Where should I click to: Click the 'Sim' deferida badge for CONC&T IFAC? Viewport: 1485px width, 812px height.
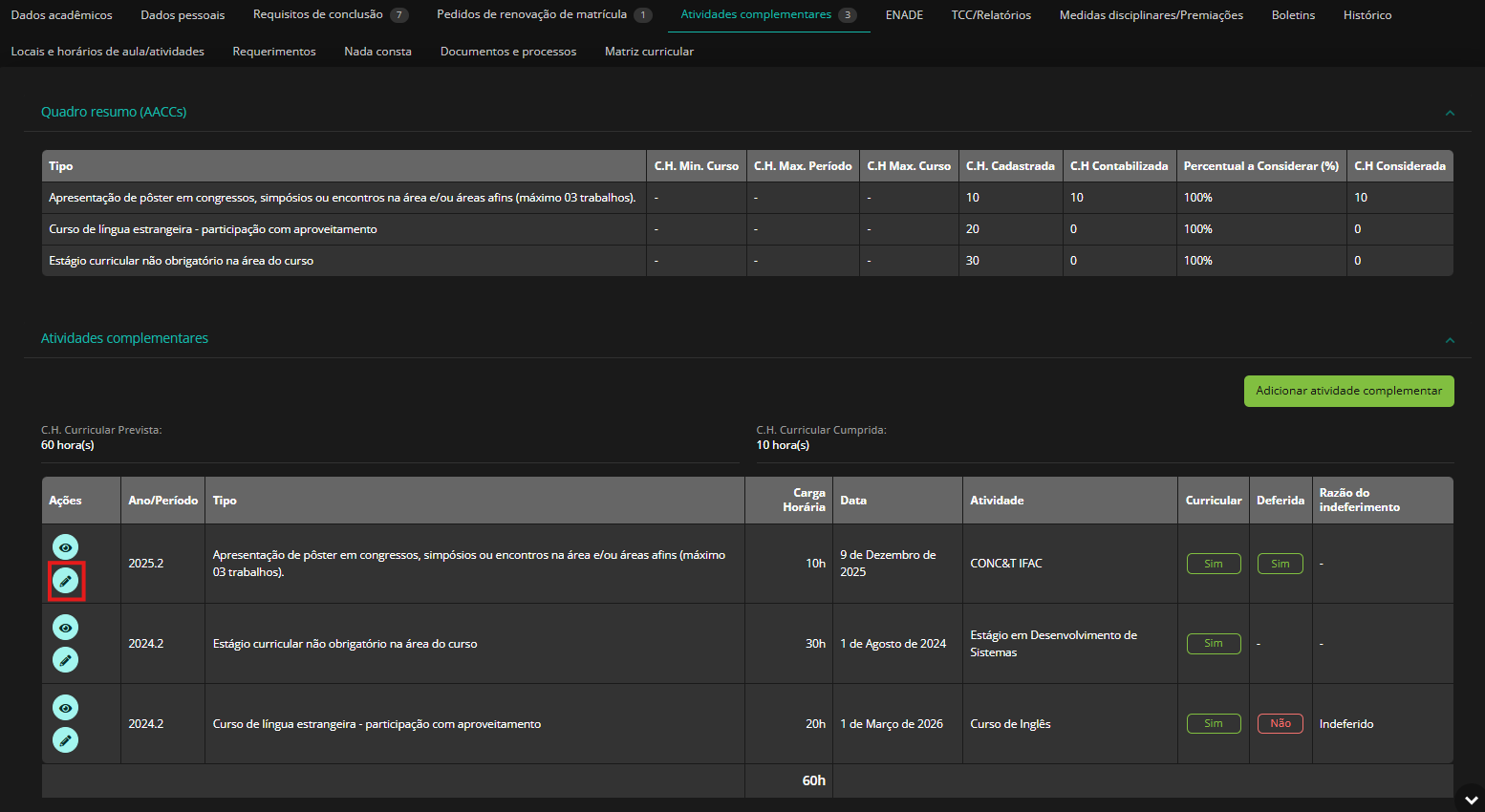pos(1280,564)
